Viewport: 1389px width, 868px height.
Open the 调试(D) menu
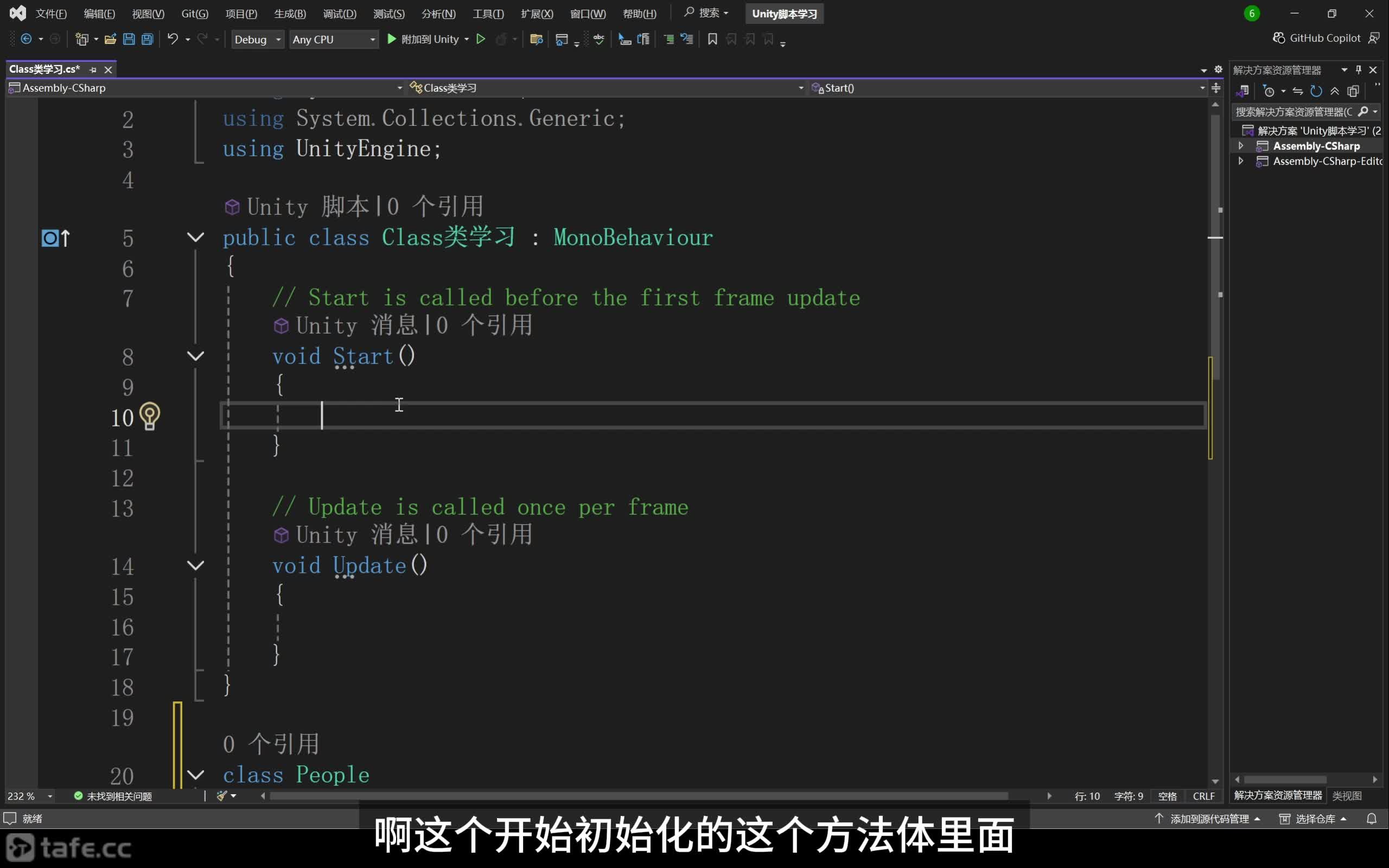[340, 13]
